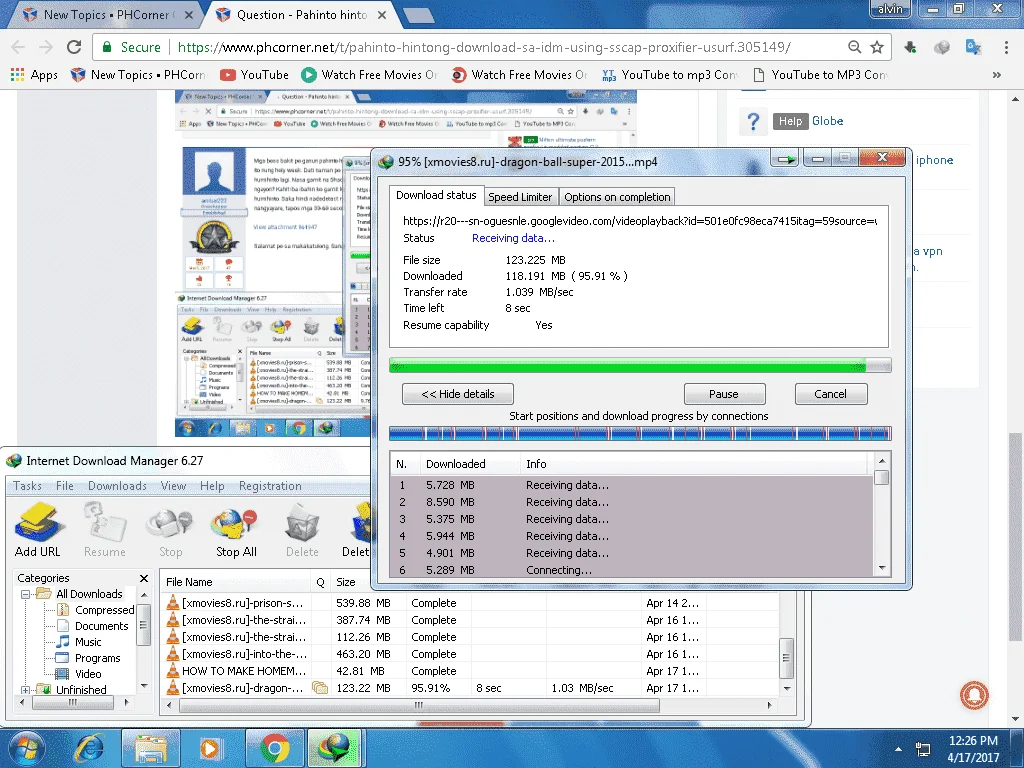Open the Help menu in IDM
Screen dimensions: 1024x768
point(212,486)
